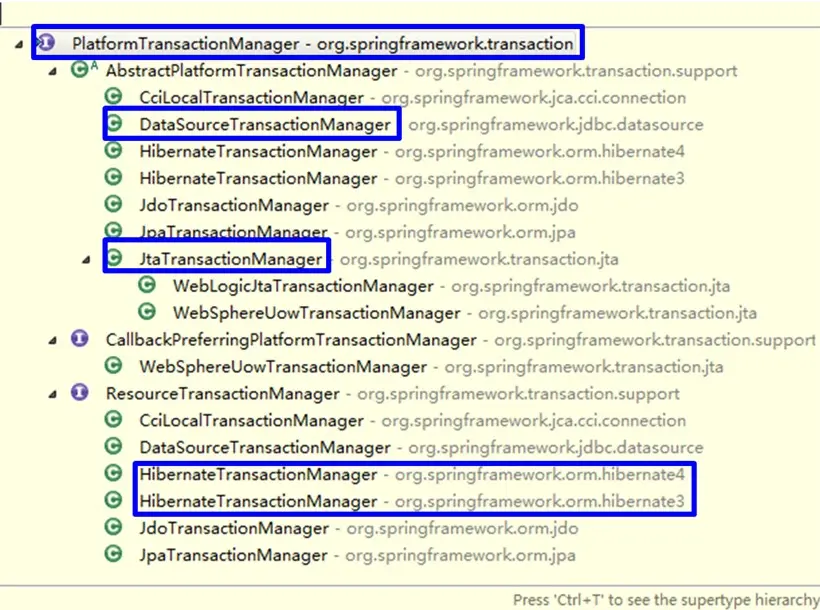The width and height of the screenshot is (820, 610).
Task: Select the JtaTransactionManager label
Action: (231, 259)
